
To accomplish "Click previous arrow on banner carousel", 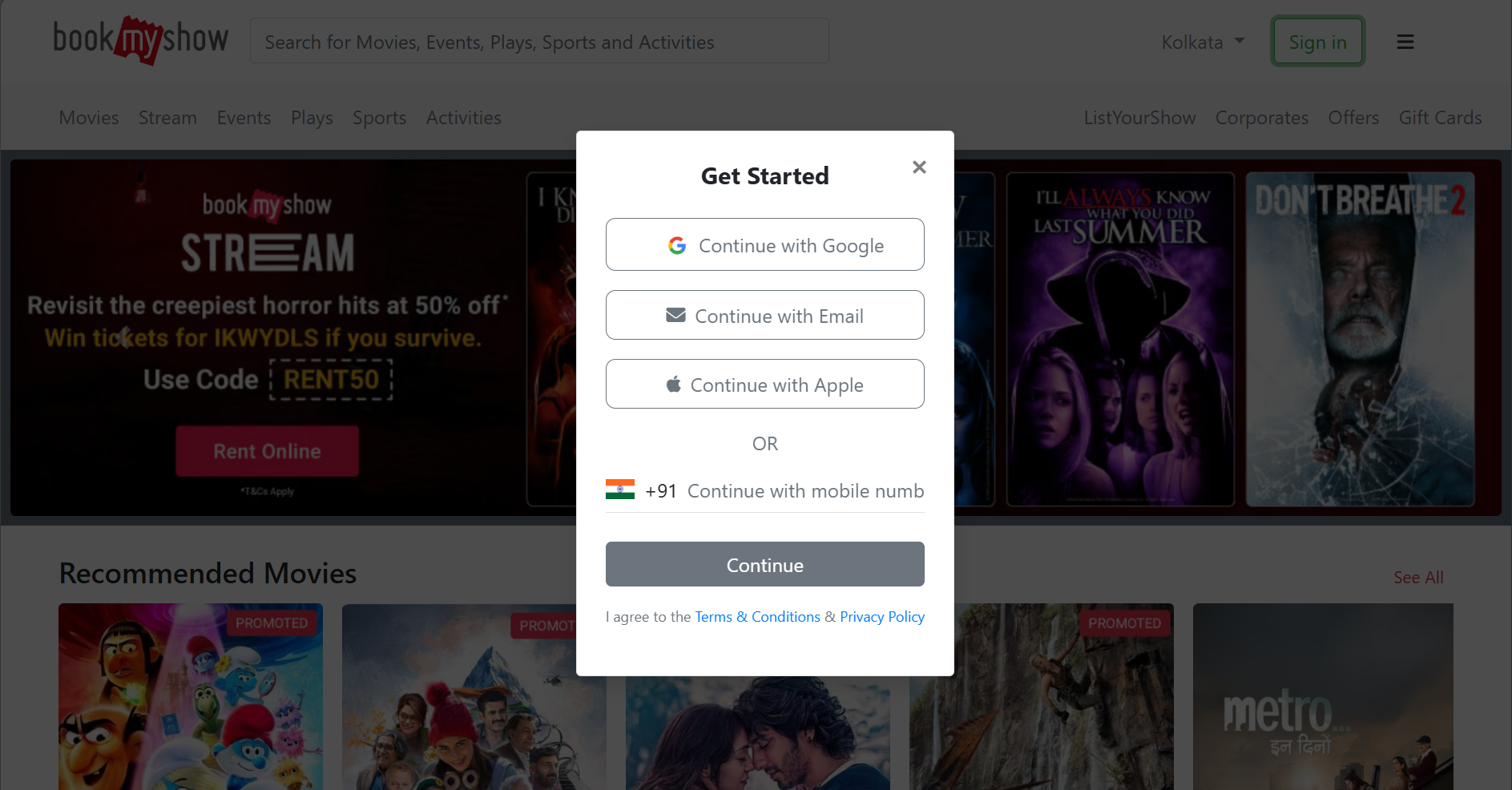I will 124,337.
